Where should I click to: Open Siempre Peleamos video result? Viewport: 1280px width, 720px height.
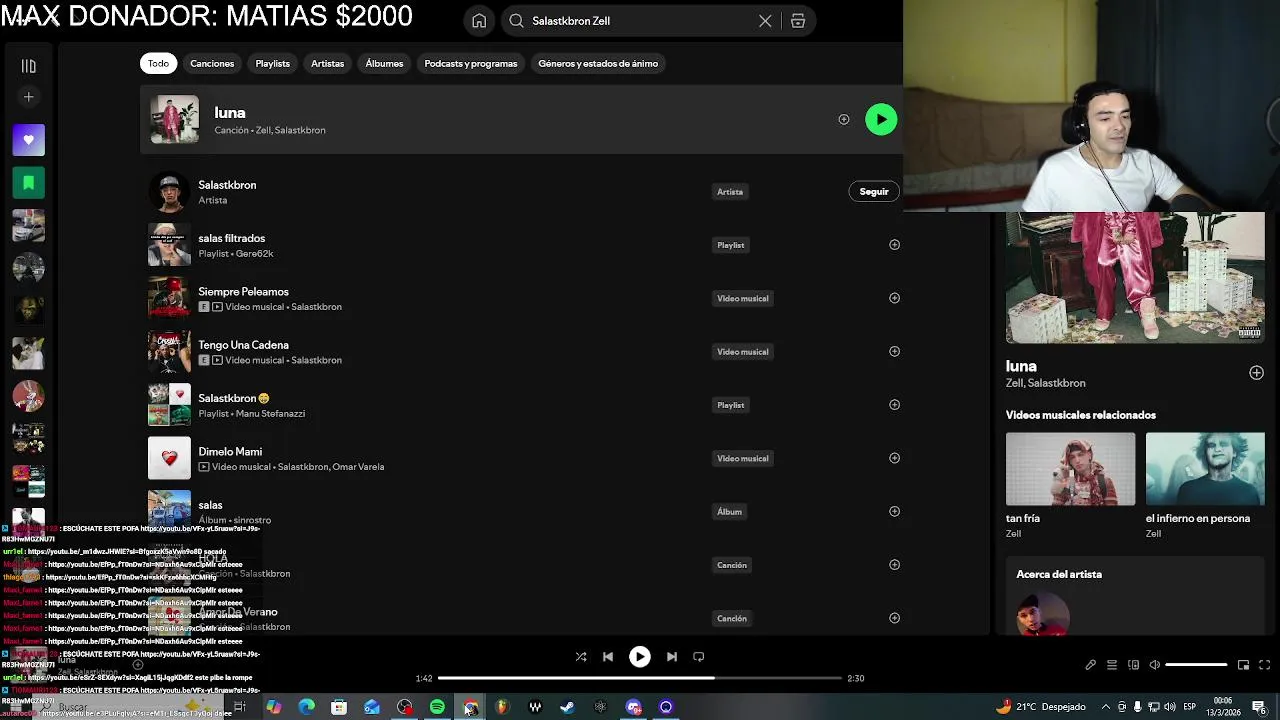point(243,292)
